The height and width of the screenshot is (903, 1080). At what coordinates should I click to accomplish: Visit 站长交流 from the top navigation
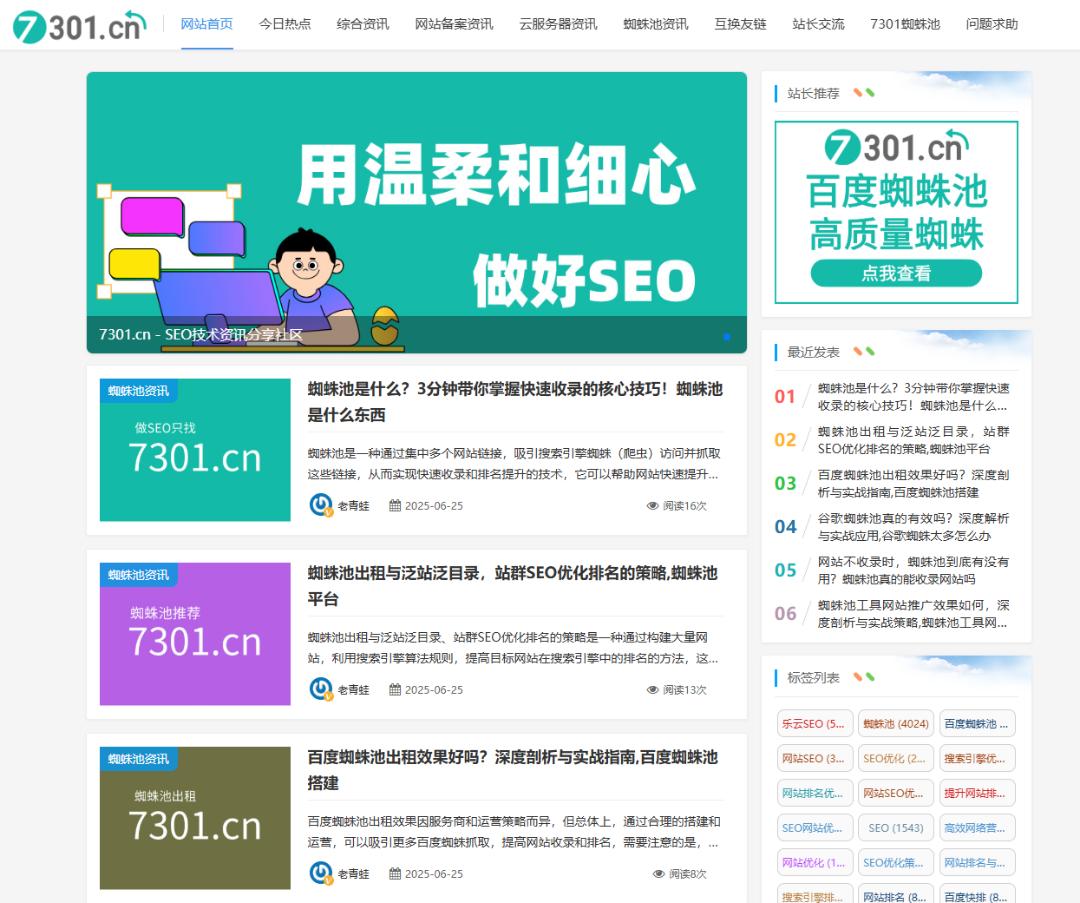818,24
